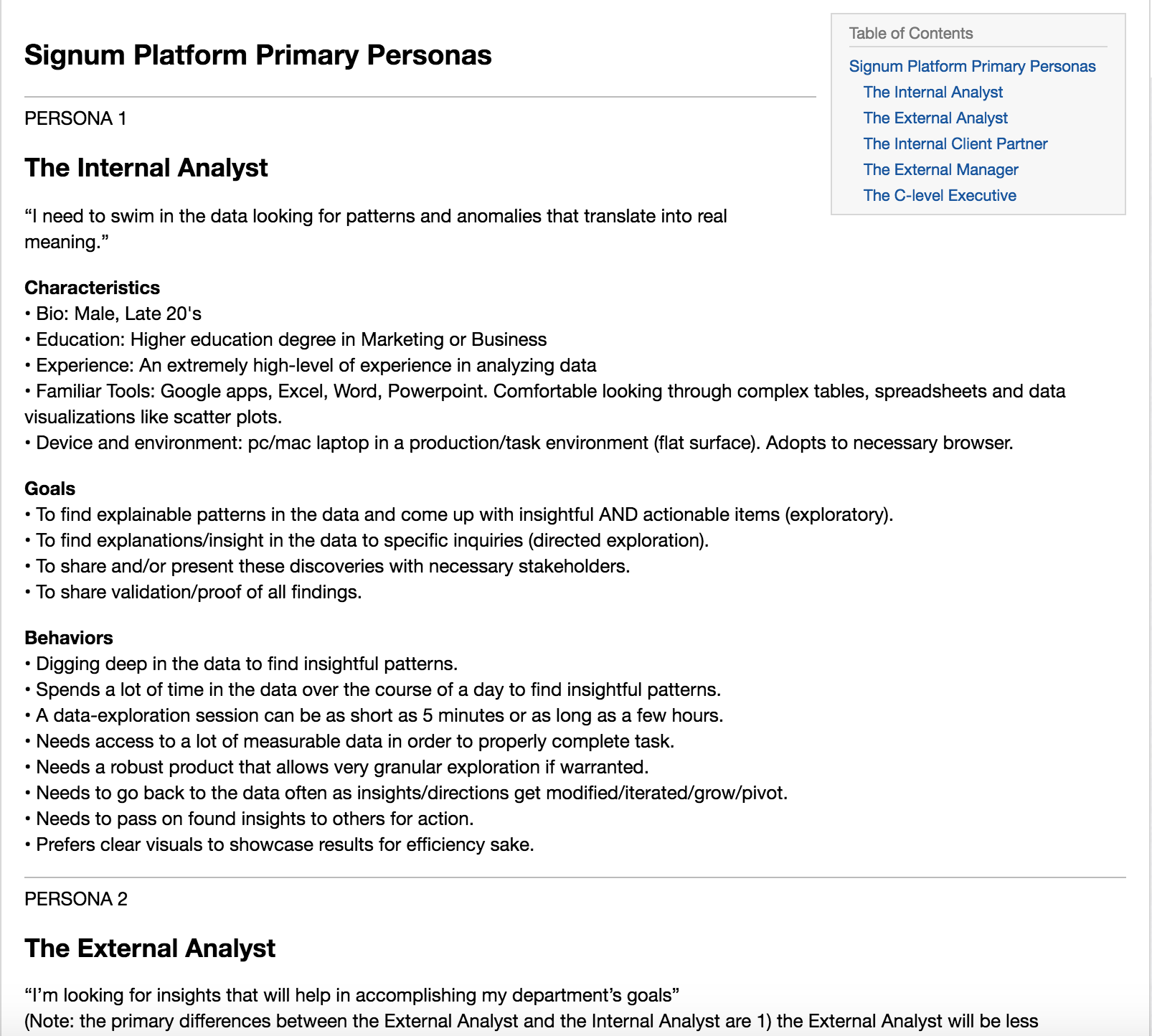Click the Signum Platform Primary Personas page title
The width and height of the screenshot is (1152, 1036).
[x=258, y=55]
